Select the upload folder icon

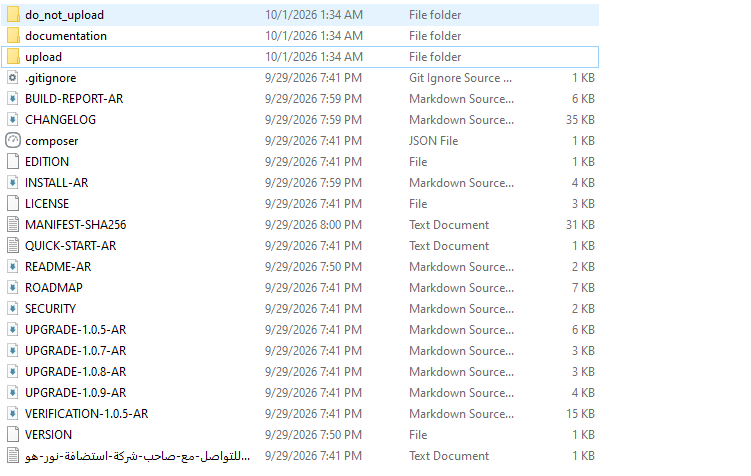(x=13, y=57)
